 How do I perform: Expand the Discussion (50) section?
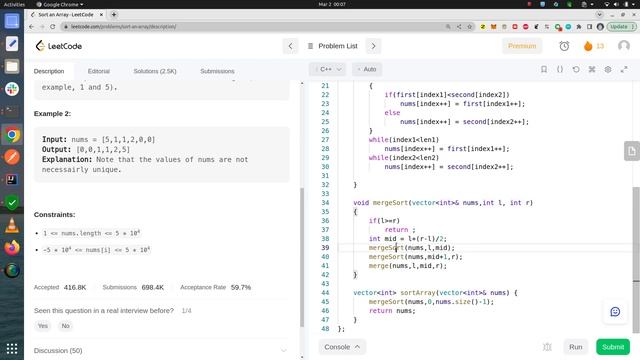click(x=160, y=351)
